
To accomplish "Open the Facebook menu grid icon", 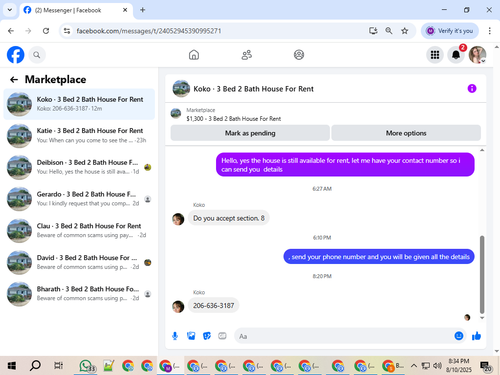I will tap(435, 55).
